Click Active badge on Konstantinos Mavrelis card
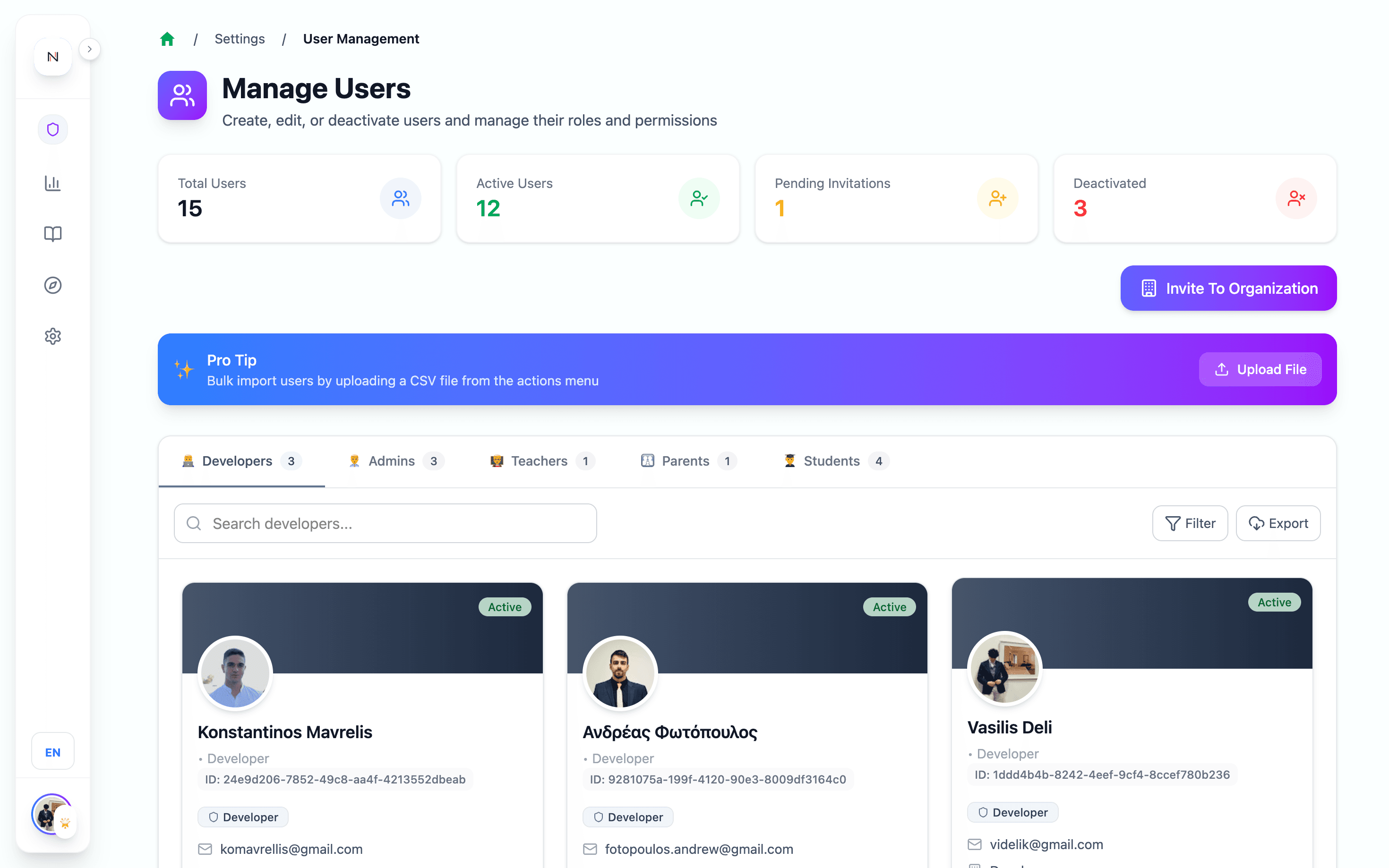 click(505, 607)
